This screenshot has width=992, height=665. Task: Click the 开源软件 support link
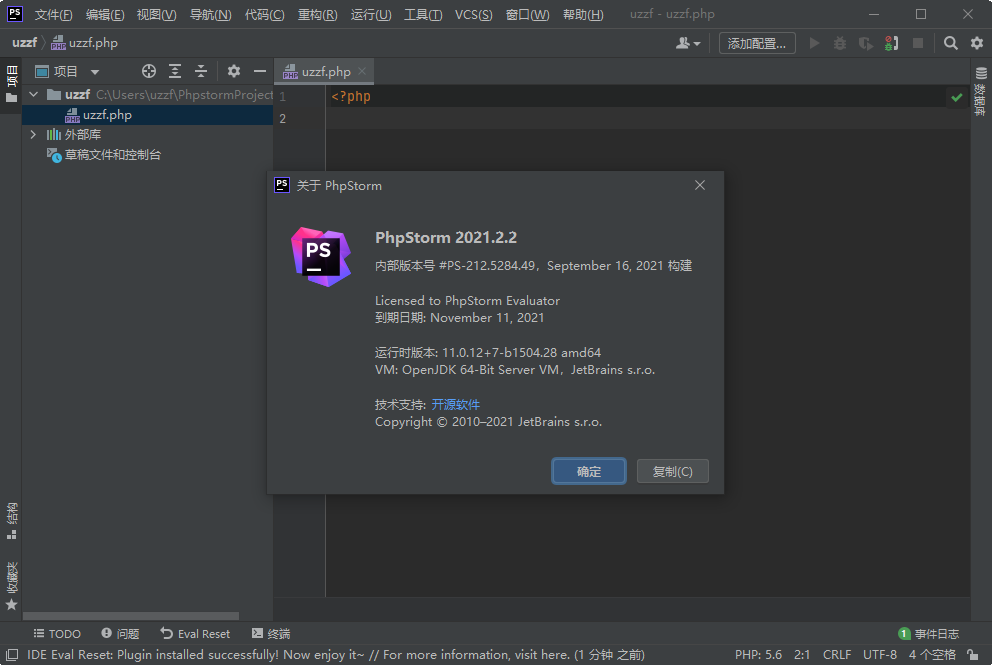click(456, 404)
